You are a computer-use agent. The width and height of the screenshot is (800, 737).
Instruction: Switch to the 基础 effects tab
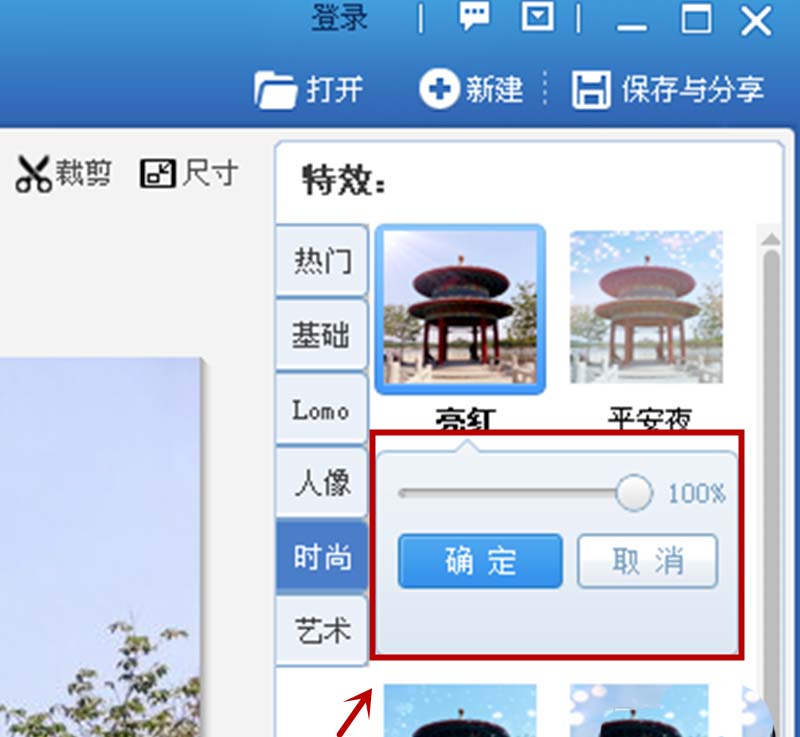322,335
